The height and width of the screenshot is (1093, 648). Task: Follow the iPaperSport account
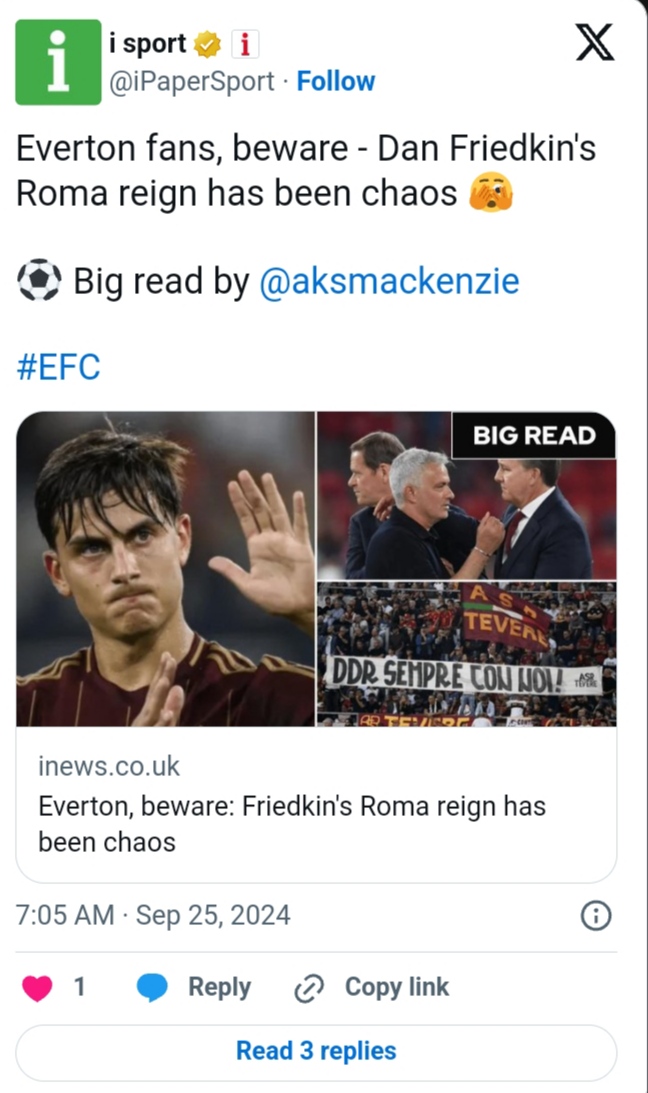coord(336,81)
